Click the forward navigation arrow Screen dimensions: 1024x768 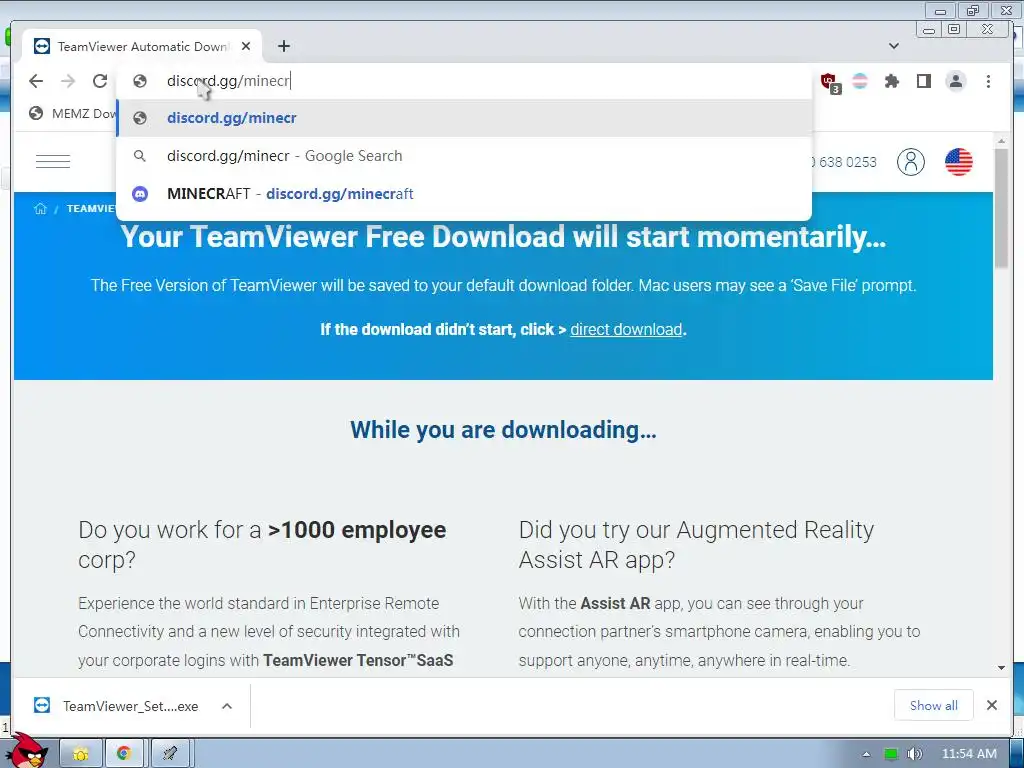[68, 81]
